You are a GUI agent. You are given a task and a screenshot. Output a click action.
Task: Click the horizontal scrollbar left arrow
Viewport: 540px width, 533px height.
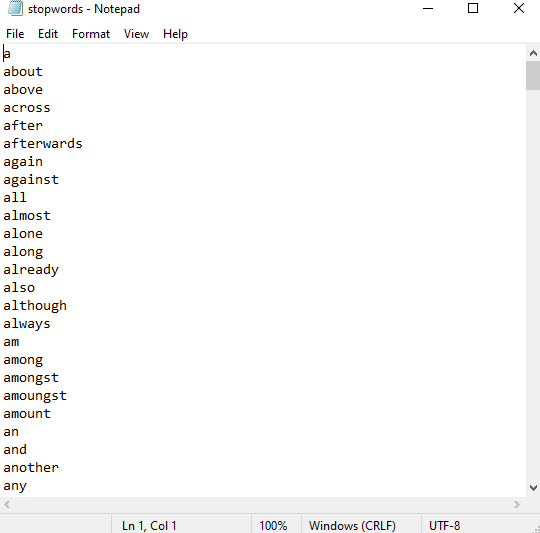7,505
